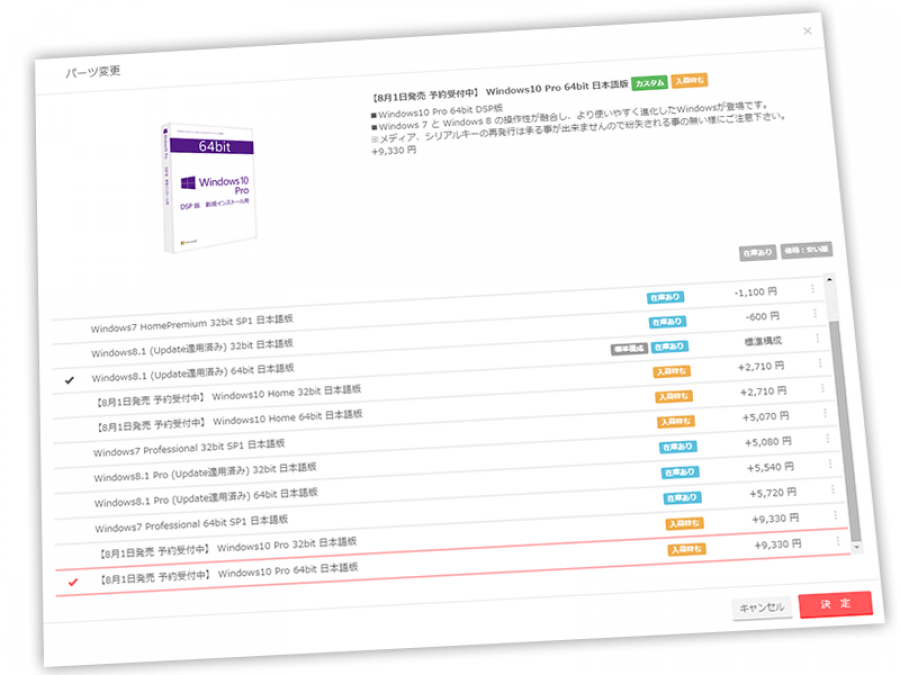Open the dots menu for Windows10 Pro 32bit
The image size is (900, 675).
click(x=835, y=515)
